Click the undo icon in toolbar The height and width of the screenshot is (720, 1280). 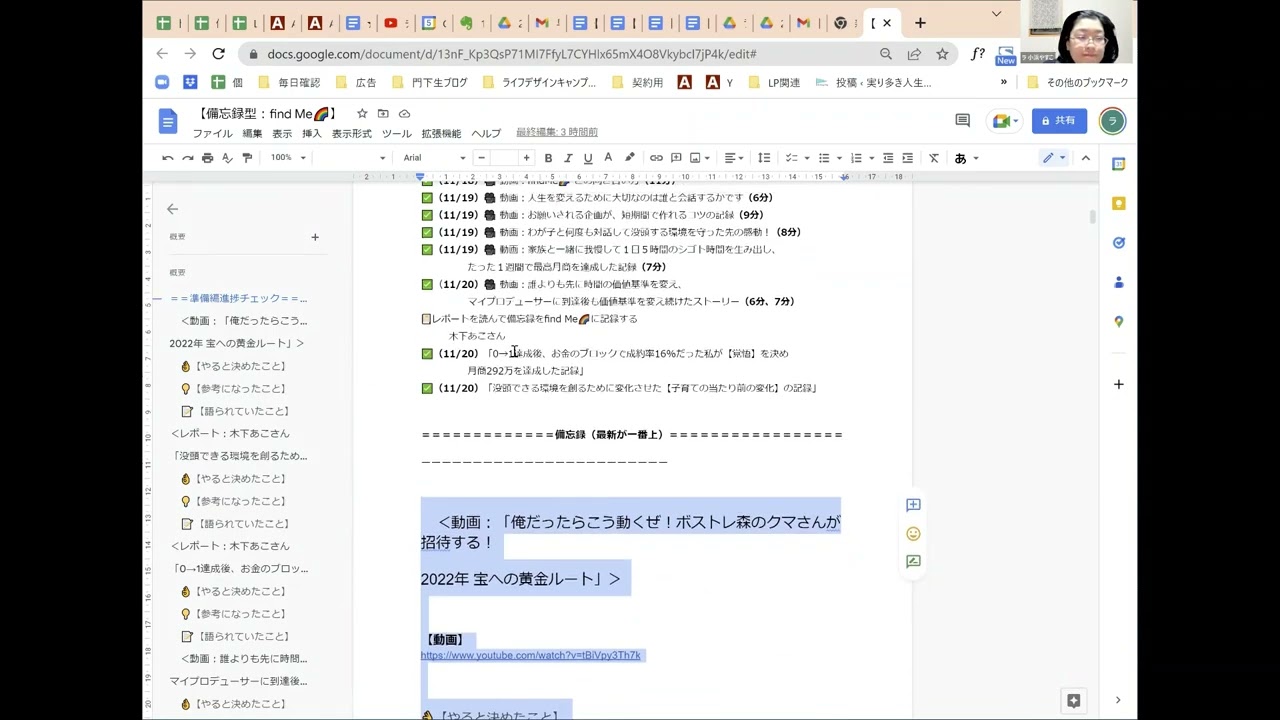click(167, 158)
